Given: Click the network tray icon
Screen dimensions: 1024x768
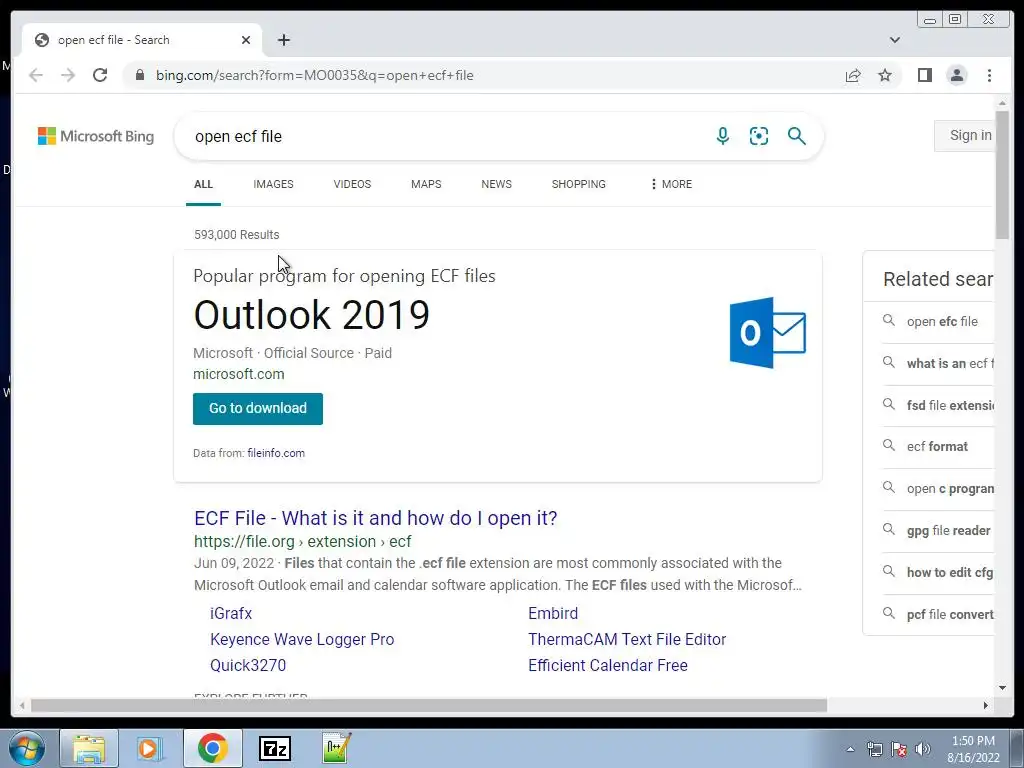Looking at the screenshot, I should tap(874, 749).
